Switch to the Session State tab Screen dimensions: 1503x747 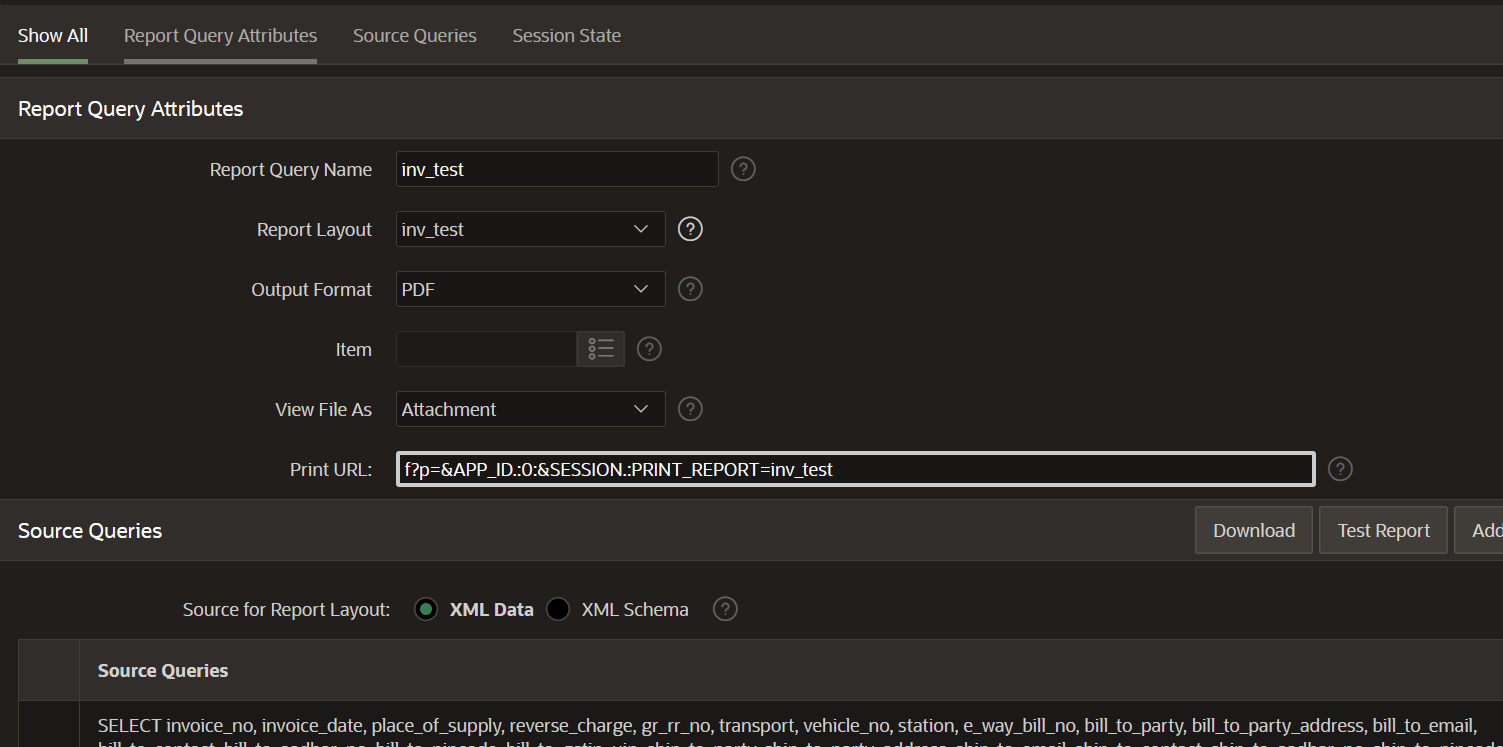pos(567,36)
